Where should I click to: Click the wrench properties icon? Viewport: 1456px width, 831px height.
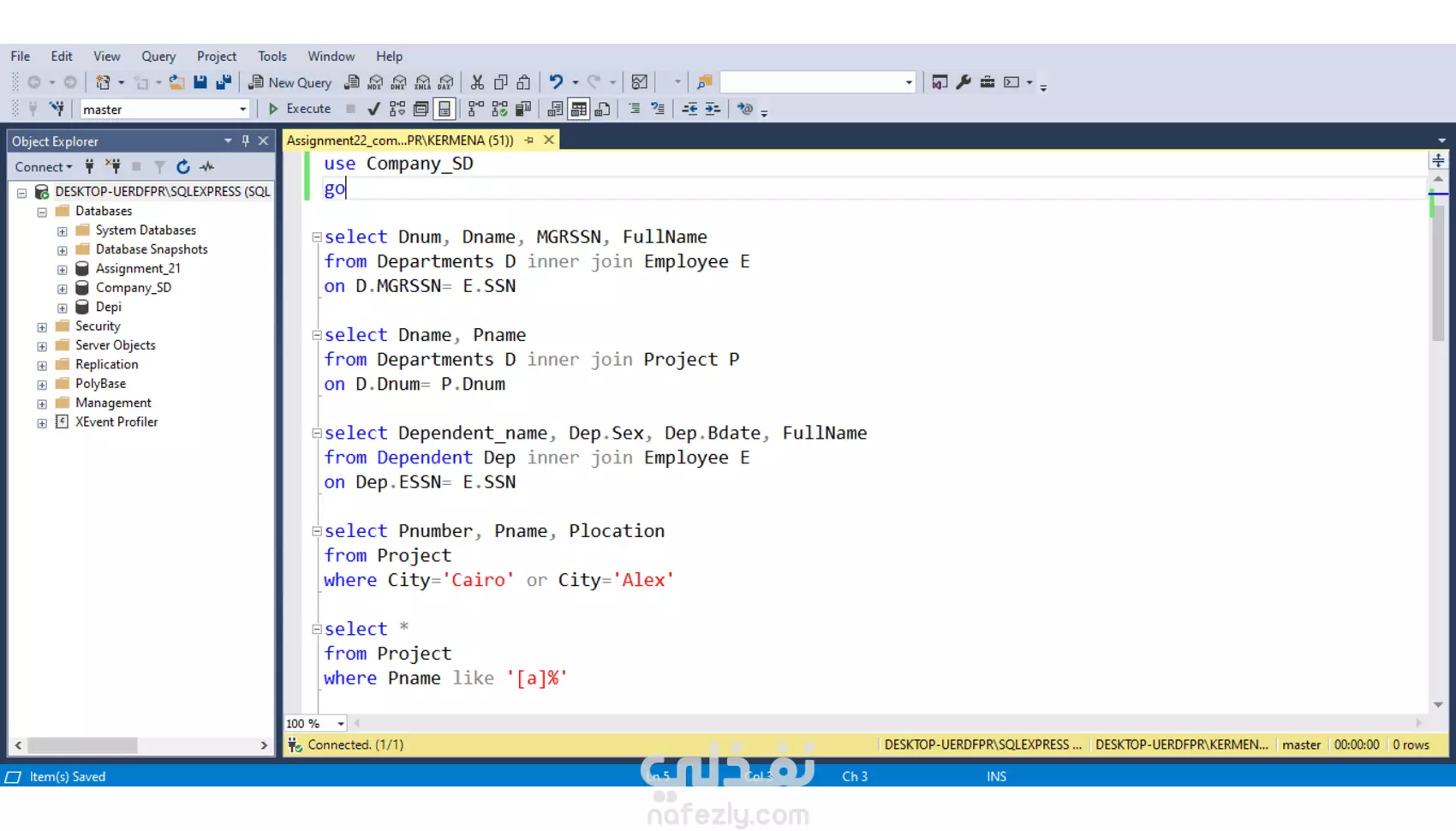(x=964, y=82)
